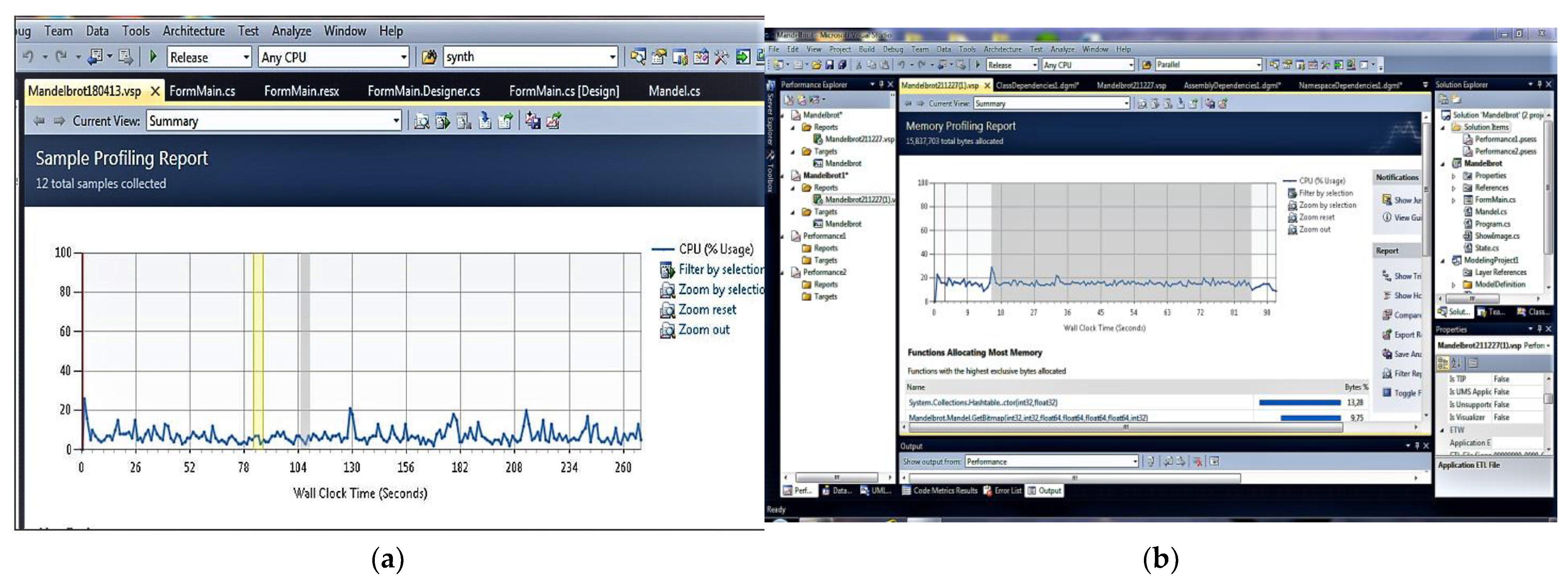Expand the Current View Summary dropdown

pos(396,121)
